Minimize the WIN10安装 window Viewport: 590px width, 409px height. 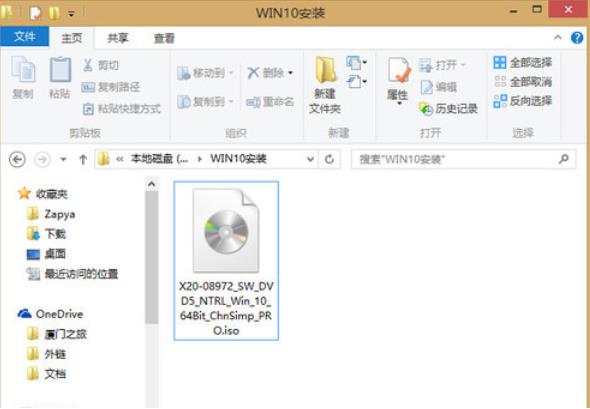click(x=513, y=11)
